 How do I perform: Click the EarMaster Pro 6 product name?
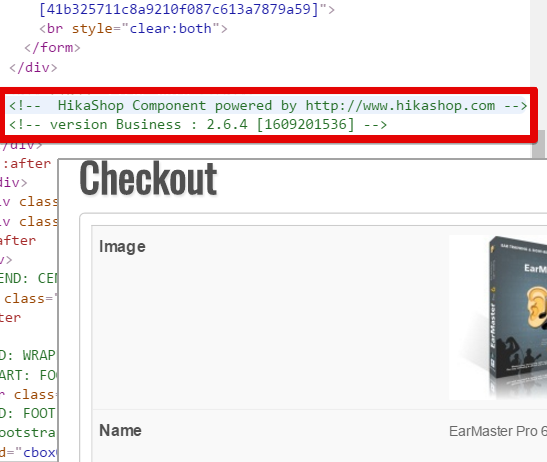(x=498, y=431)
